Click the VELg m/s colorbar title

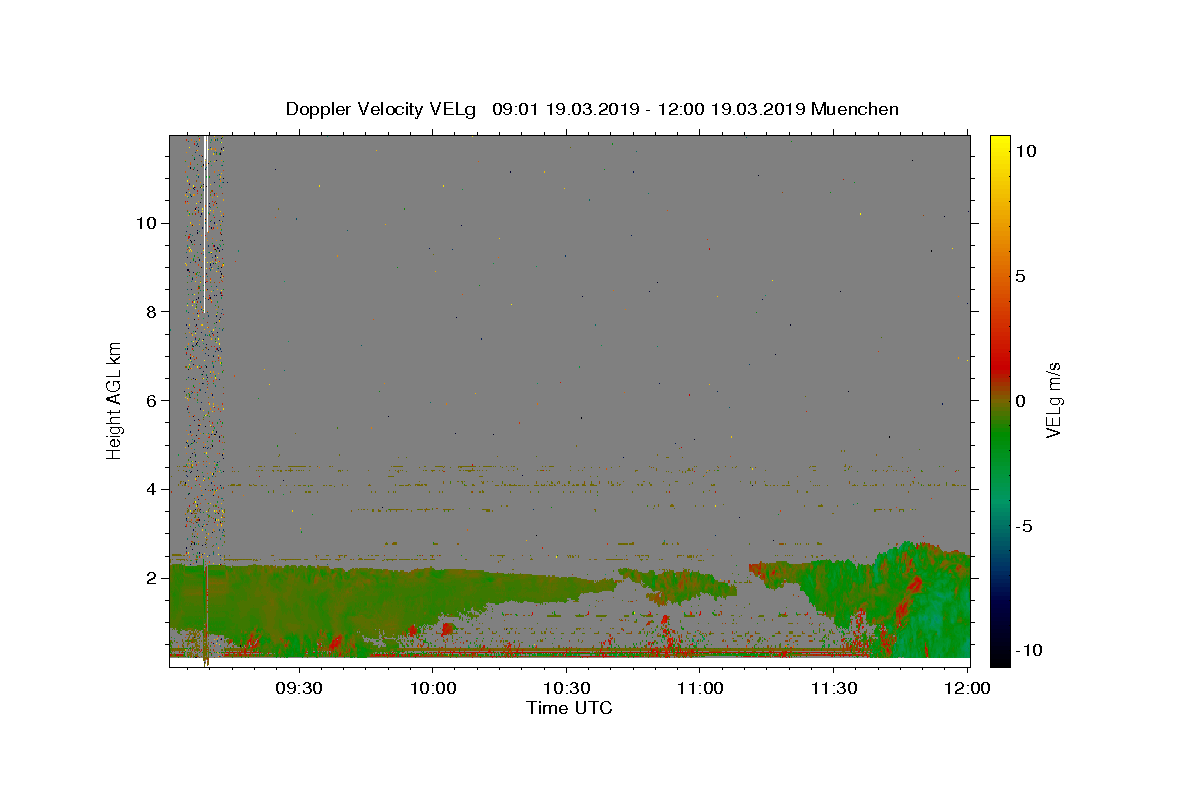1053,401
